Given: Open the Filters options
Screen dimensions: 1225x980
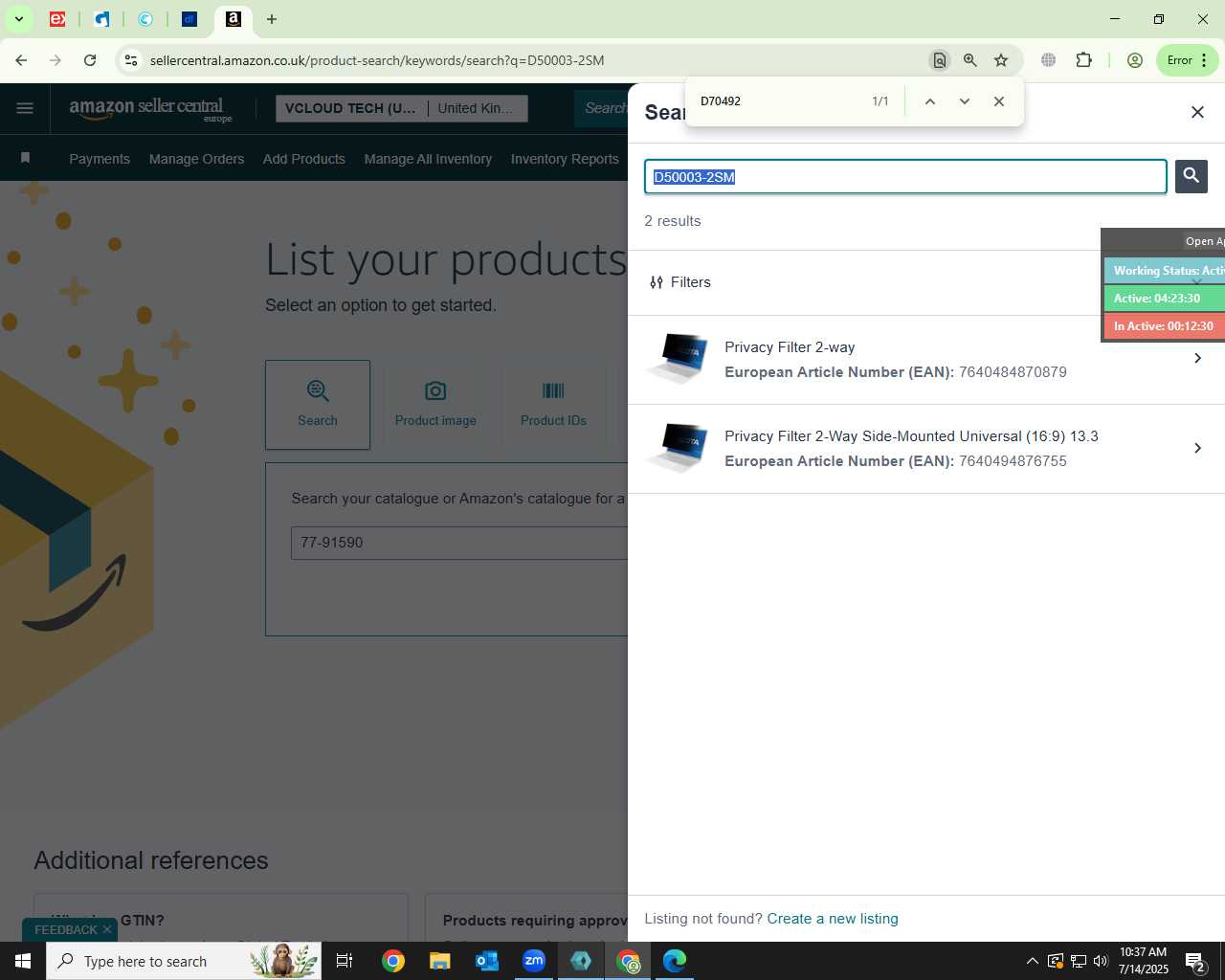Looking at the screenshot, I should point(680,282).
